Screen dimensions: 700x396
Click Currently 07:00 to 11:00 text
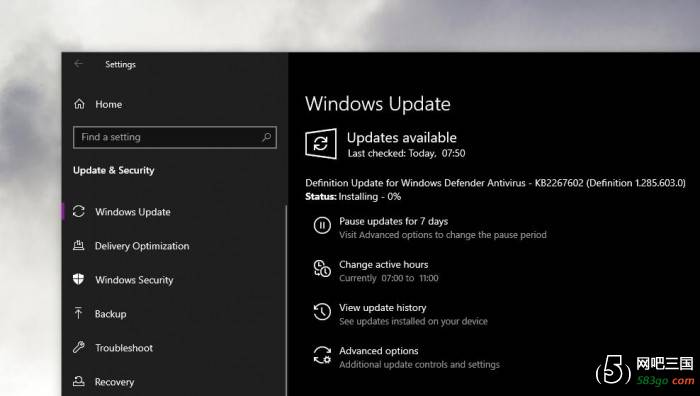point(388,278)
